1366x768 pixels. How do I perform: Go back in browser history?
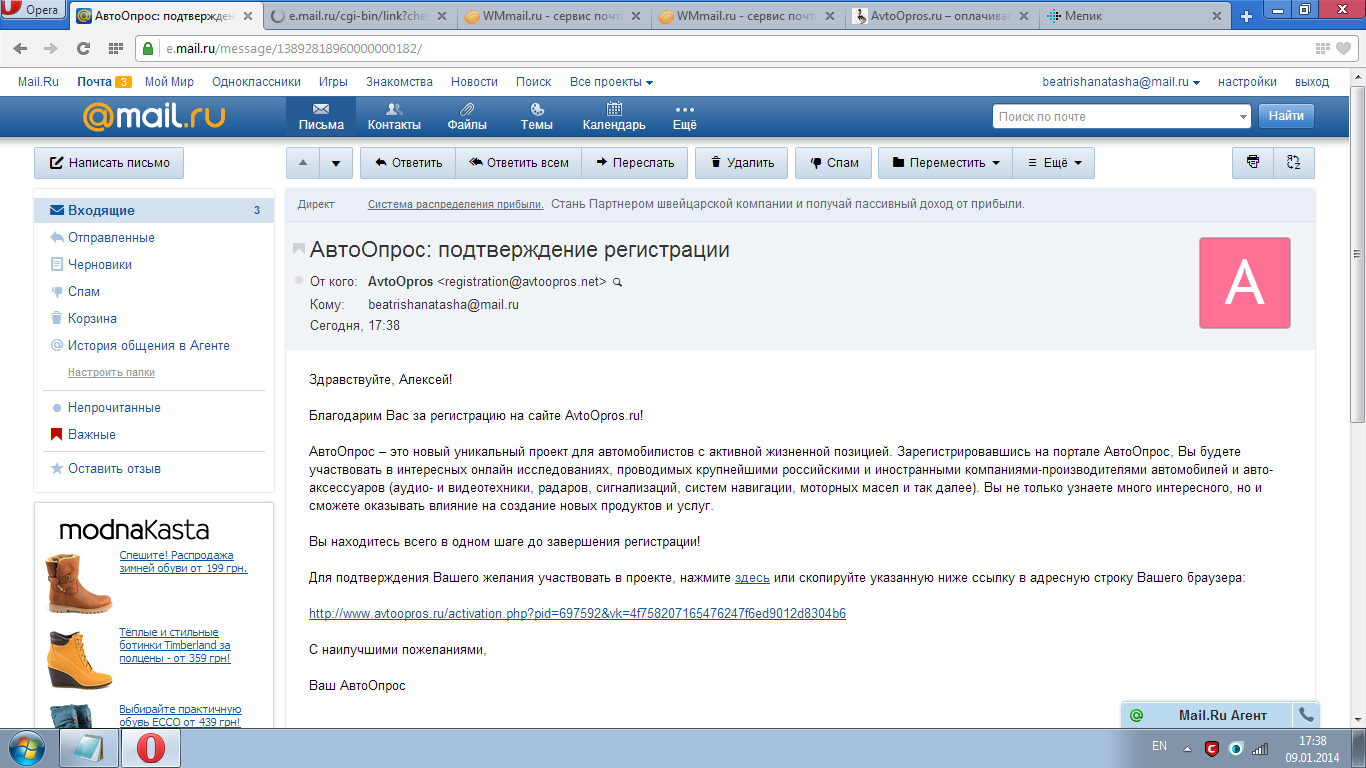pyautogui.click(x=22, y=48)
